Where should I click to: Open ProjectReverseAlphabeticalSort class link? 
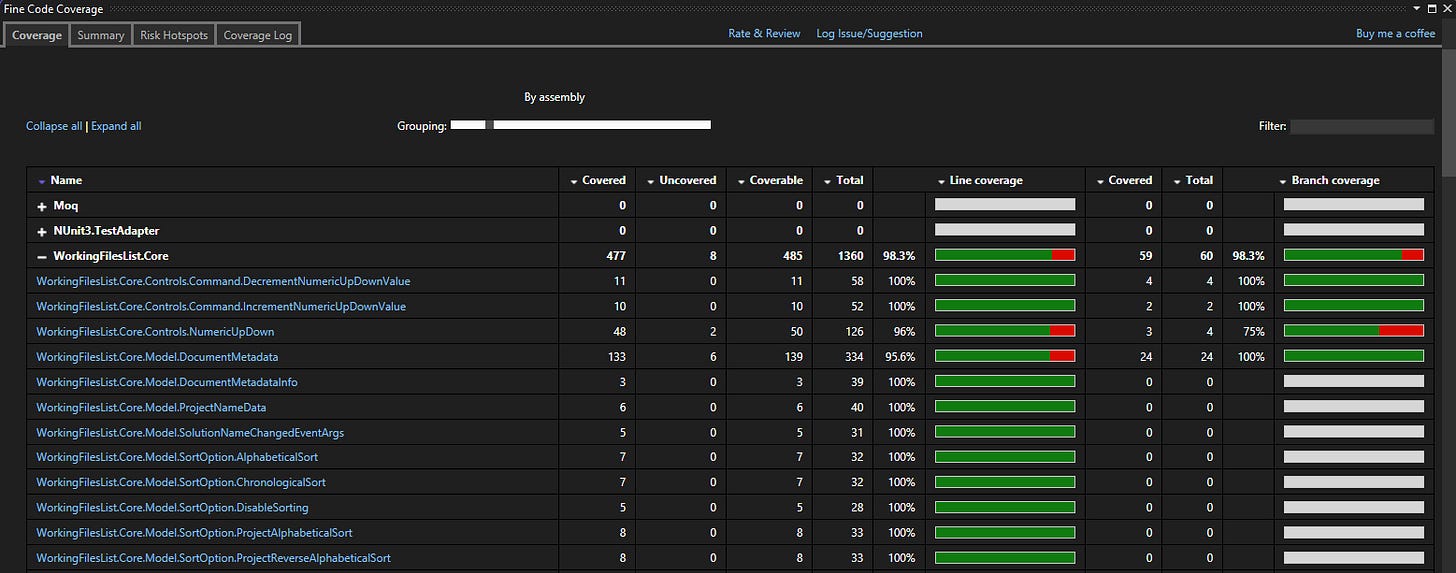point(213,557)
